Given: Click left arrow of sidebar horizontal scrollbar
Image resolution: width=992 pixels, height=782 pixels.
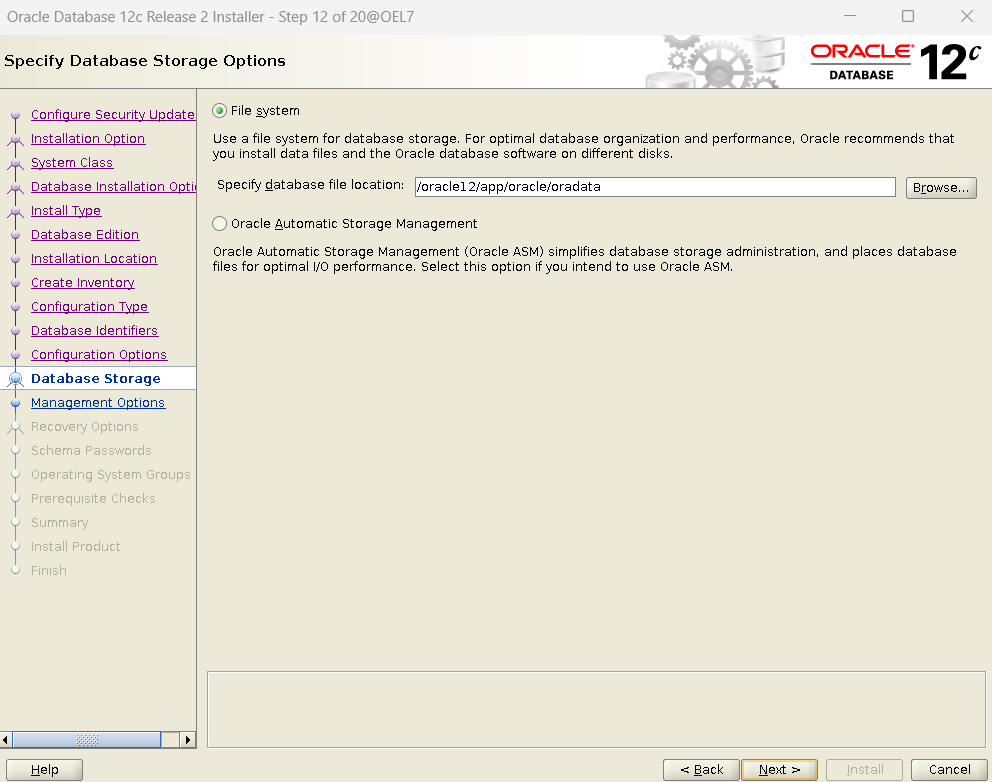Looking at the screenshot, I should (6, 740).
